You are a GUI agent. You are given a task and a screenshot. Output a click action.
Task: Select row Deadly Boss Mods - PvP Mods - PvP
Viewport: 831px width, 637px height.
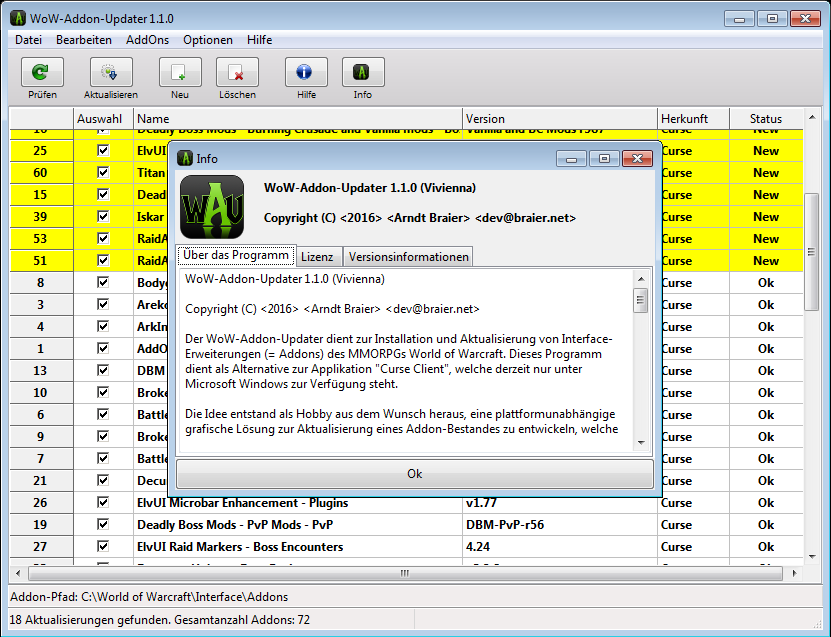(x=235, y=525)
